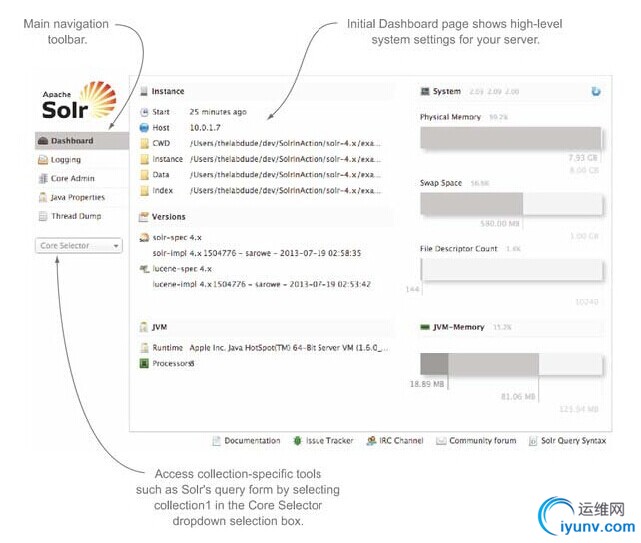Click the JVM-Memory usage bar

coord(511,364)
